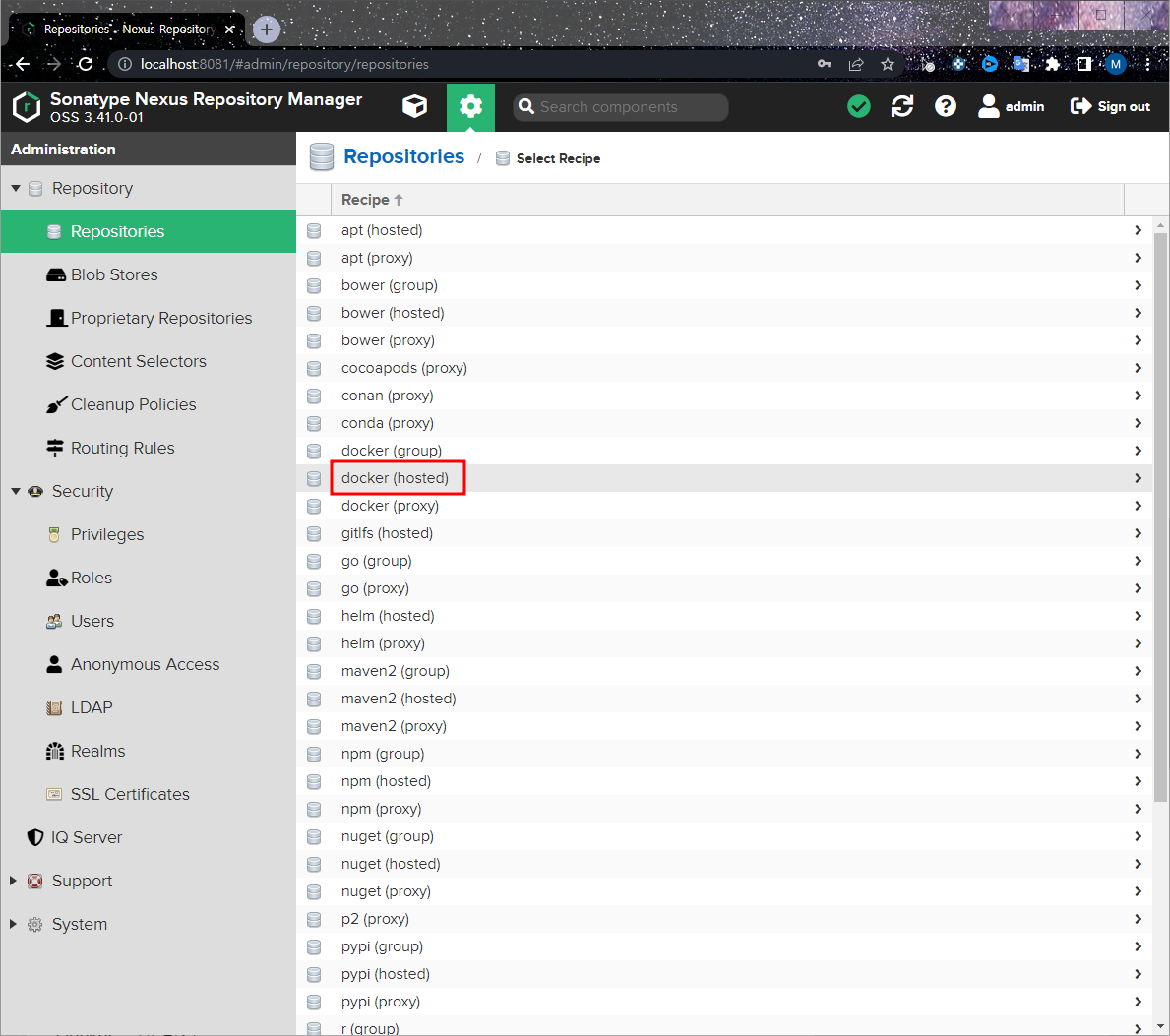Screen dimensions: 1170x1036
Task: Click the Nexus hexagon logo
Action: pos(27,106)
